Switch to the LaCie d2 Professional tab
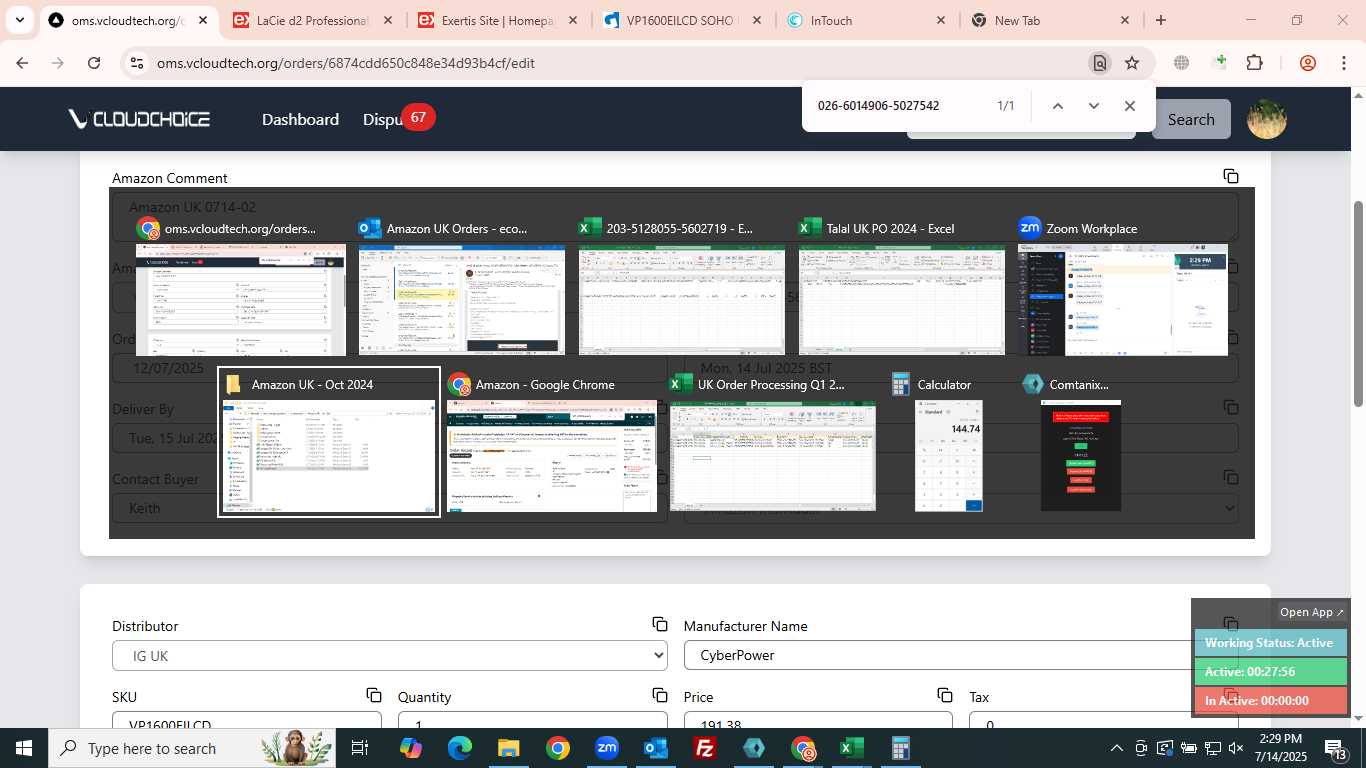 [311, 20]
